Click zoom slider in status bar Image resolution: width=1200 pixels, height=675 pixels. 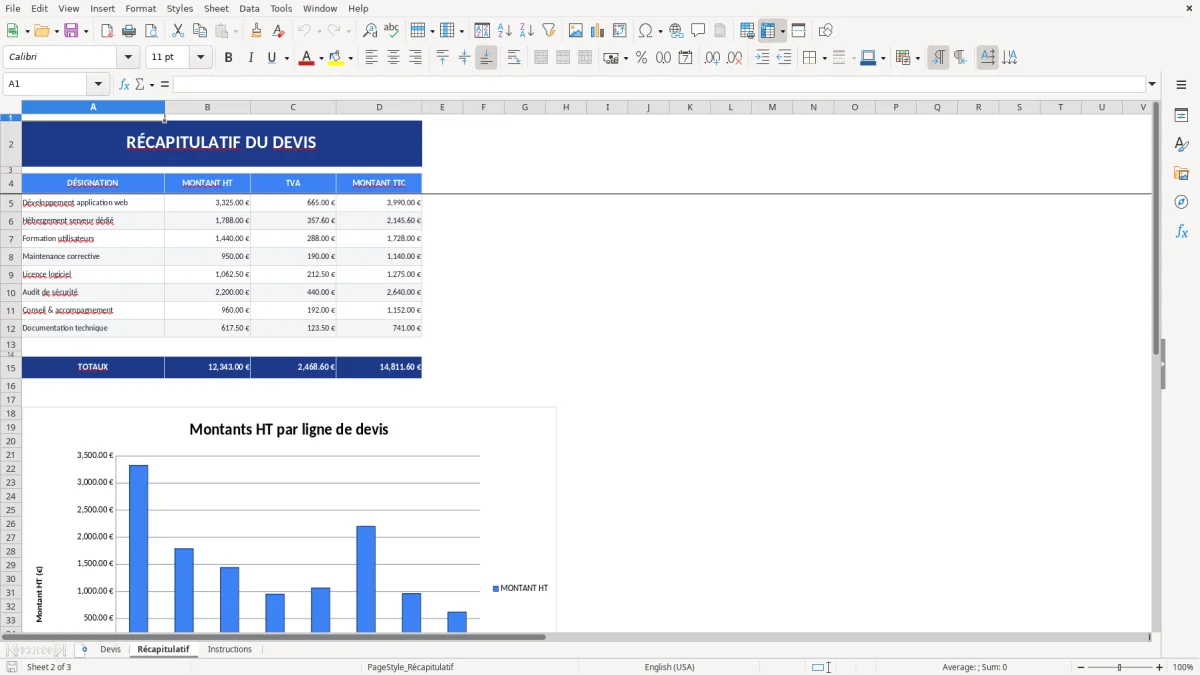[1119, 667]
